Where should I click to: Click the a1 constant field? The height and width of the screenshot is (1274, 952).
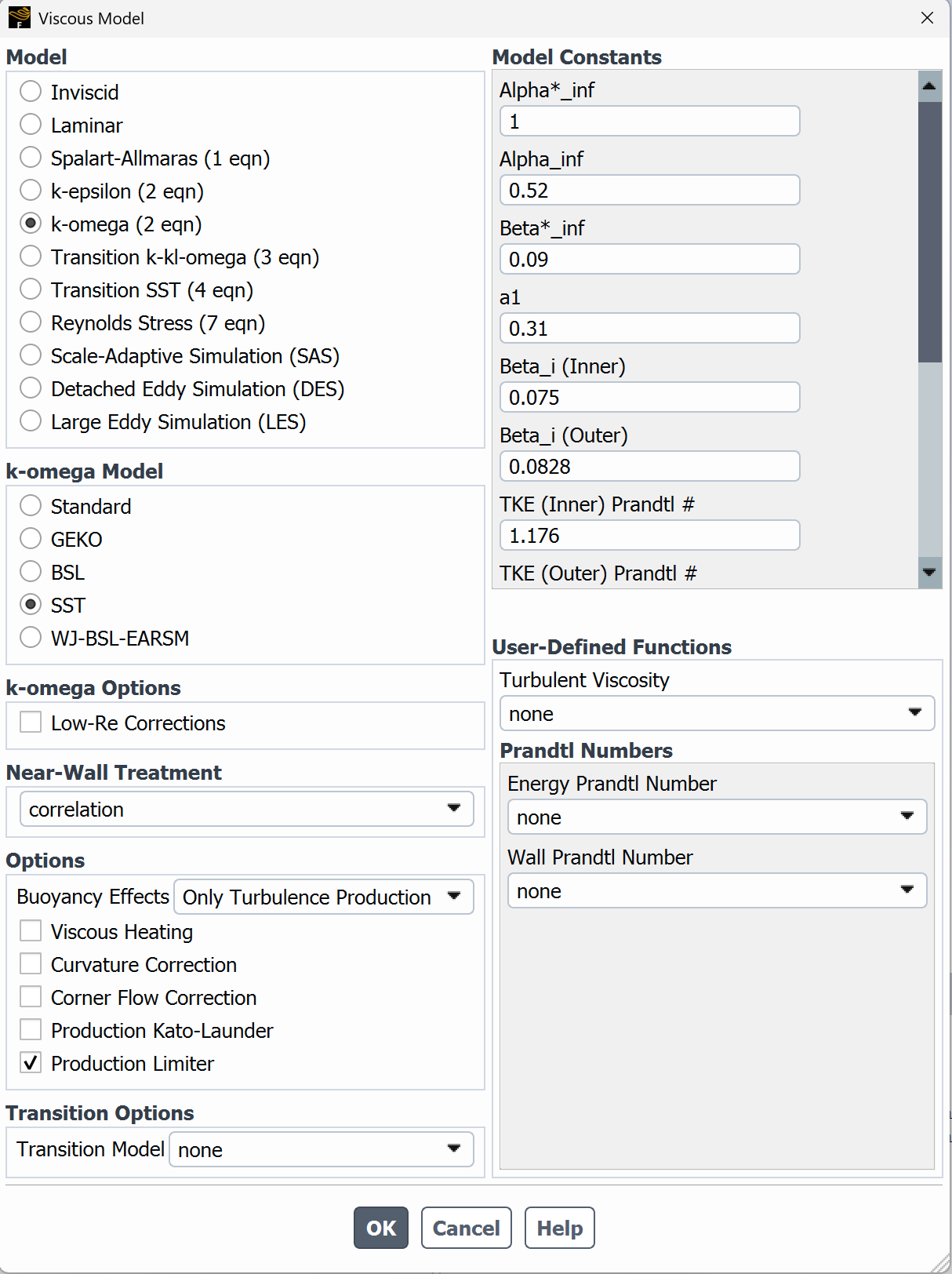[649, 328]
